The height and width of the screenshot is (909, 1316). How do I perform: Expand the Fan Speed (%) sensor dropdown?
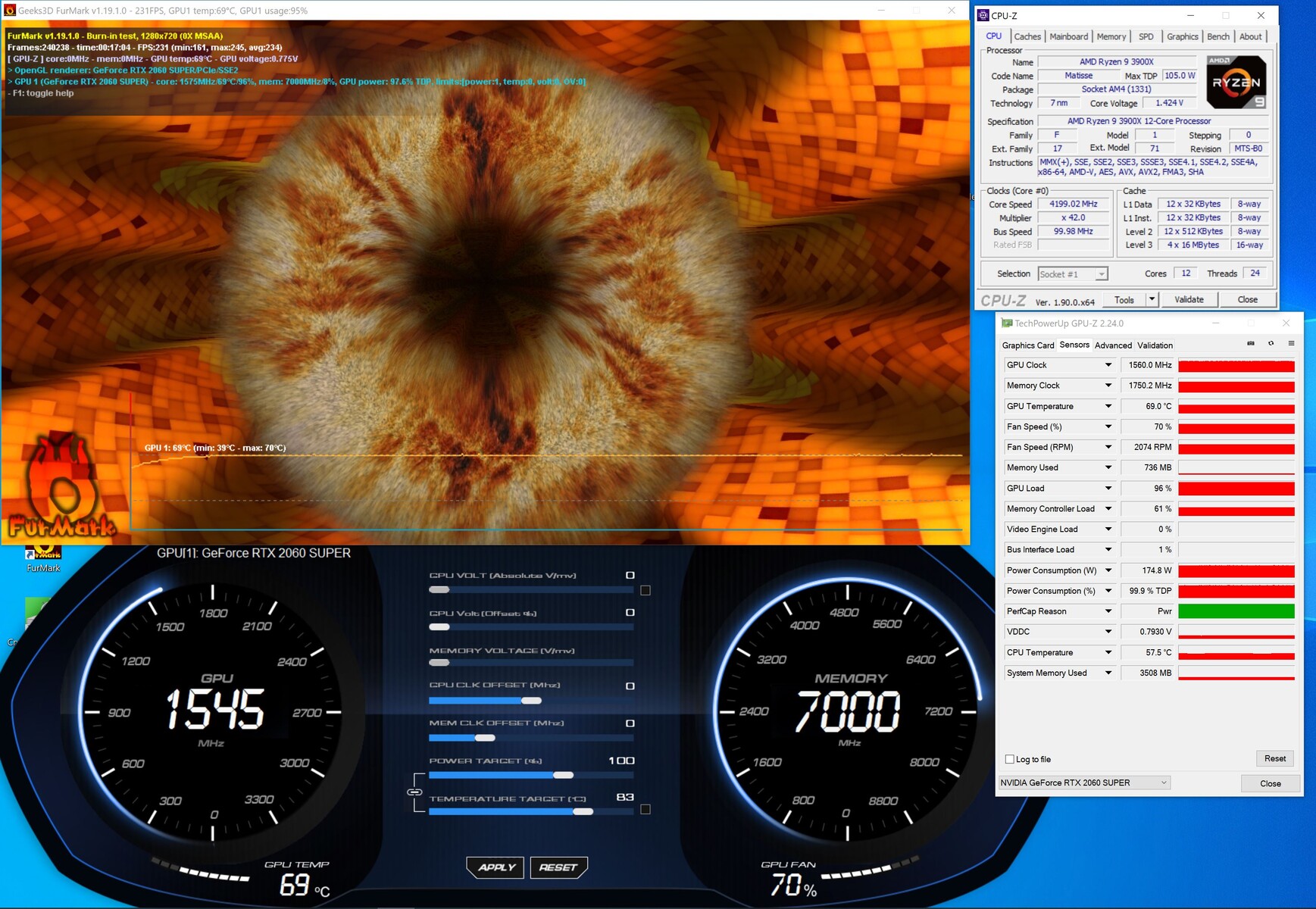pos(1108,426)
